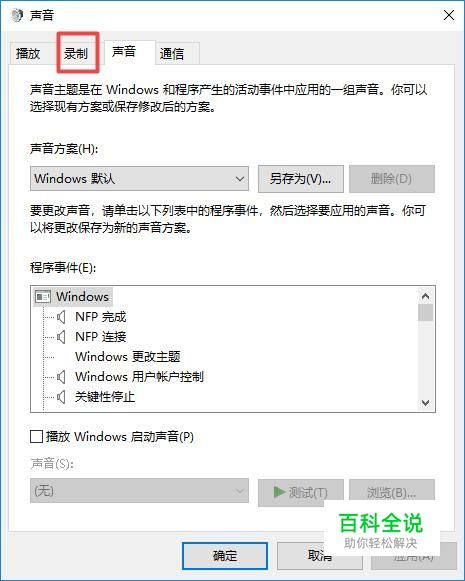
Task: Switch to the 播放 tab
Action: tap(28, 53)
